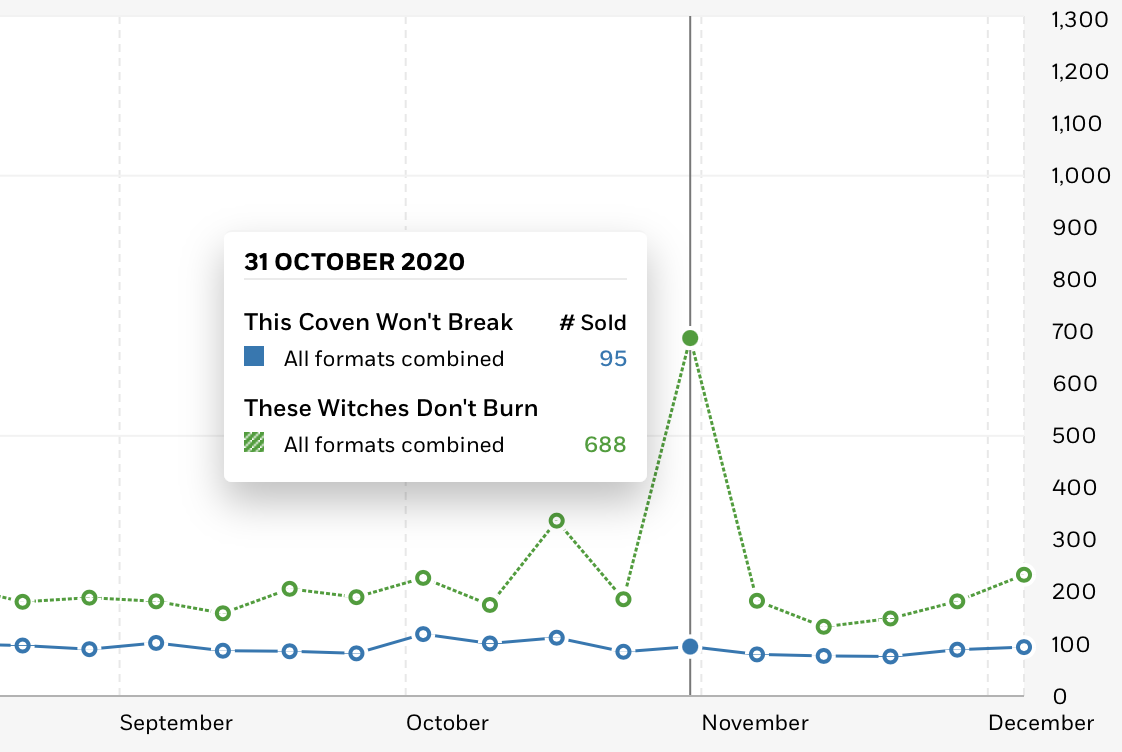This screenshot has width=1122, height=752.
Task: Click the December x-axis label
Action: coord(1040,723)
